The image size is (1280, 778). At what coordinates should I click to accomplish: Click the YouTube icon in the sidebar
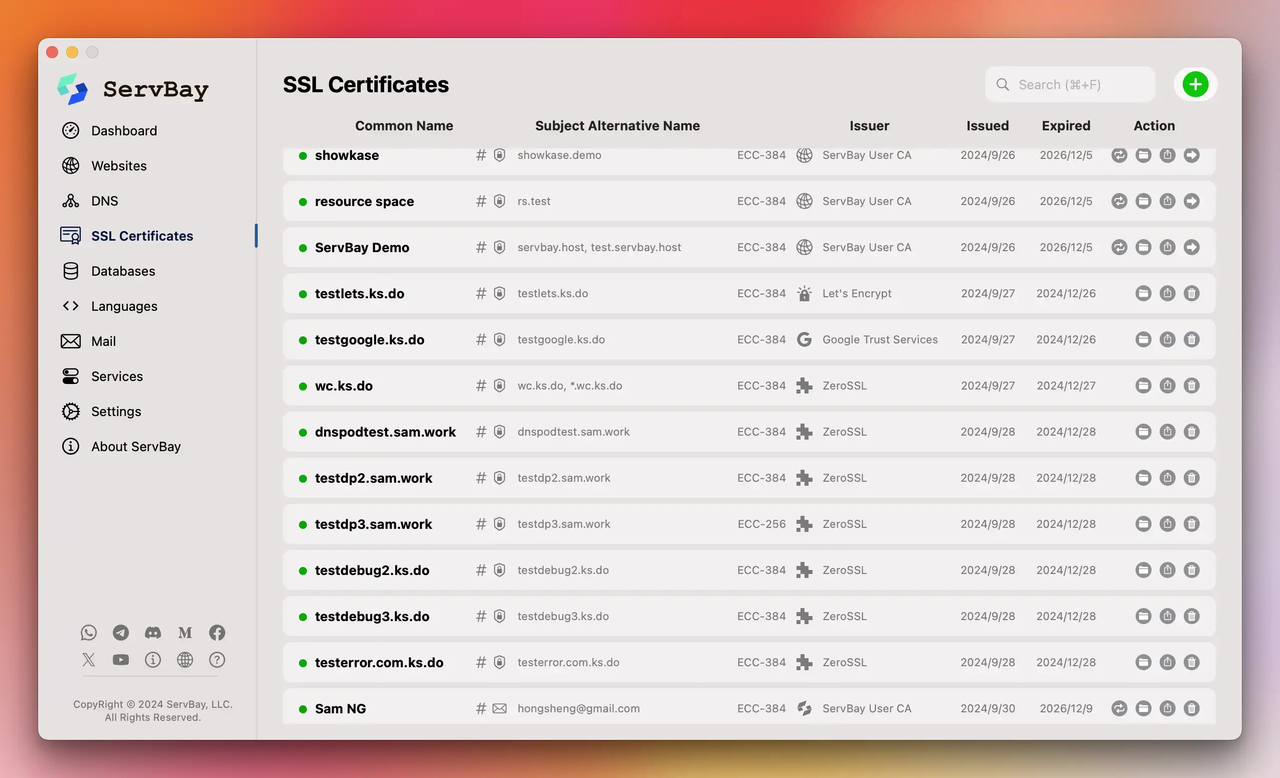coord(120,660)
